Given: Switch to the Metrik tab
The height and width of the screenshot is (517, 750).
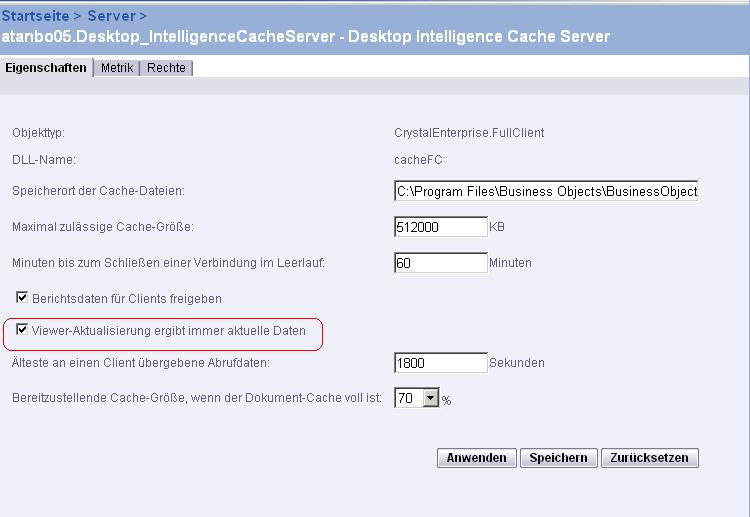Looking at the screenshot, I should click(x=117, y=68).
